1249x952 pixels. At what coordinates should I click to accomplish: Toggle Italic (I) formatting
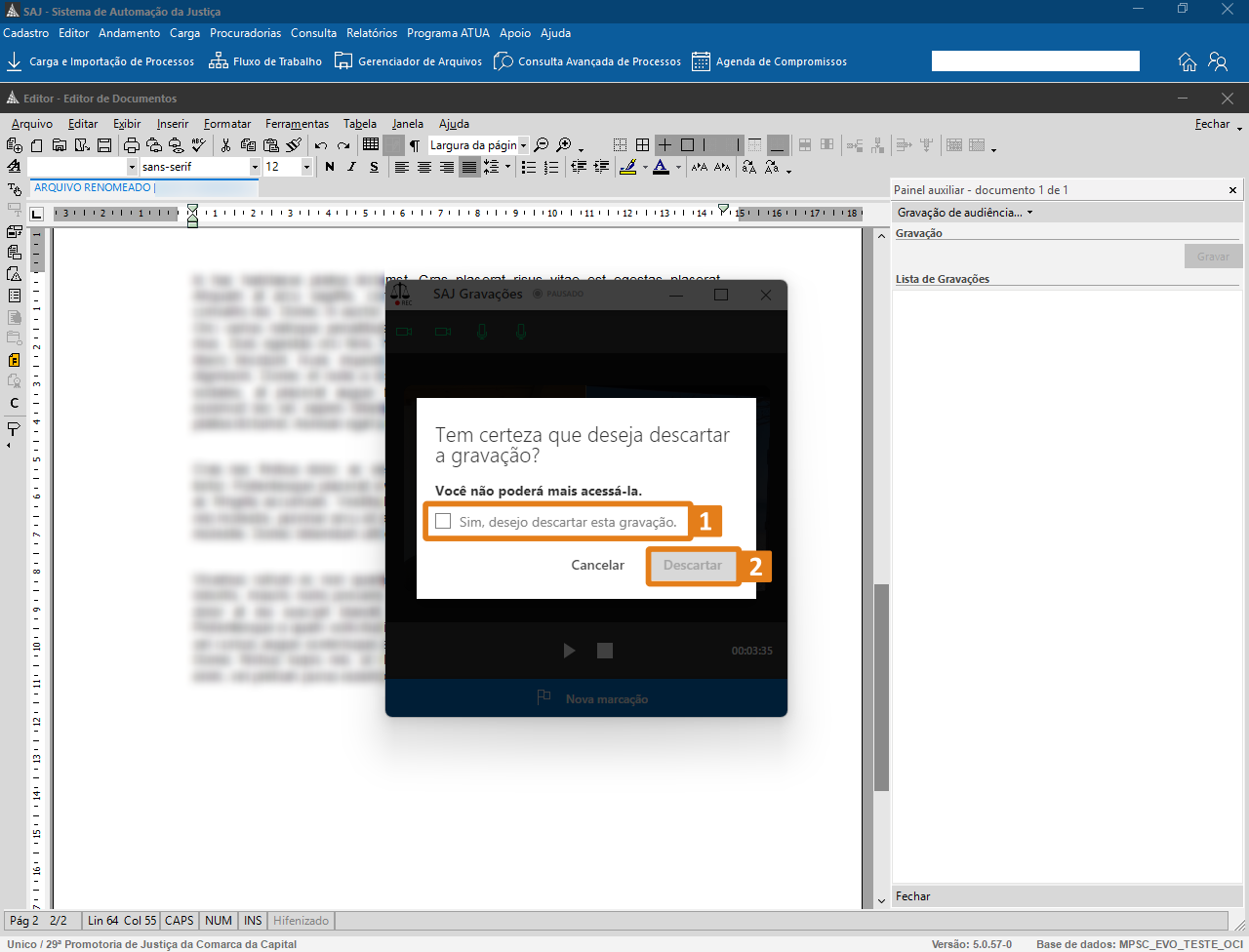coord(351,167)
